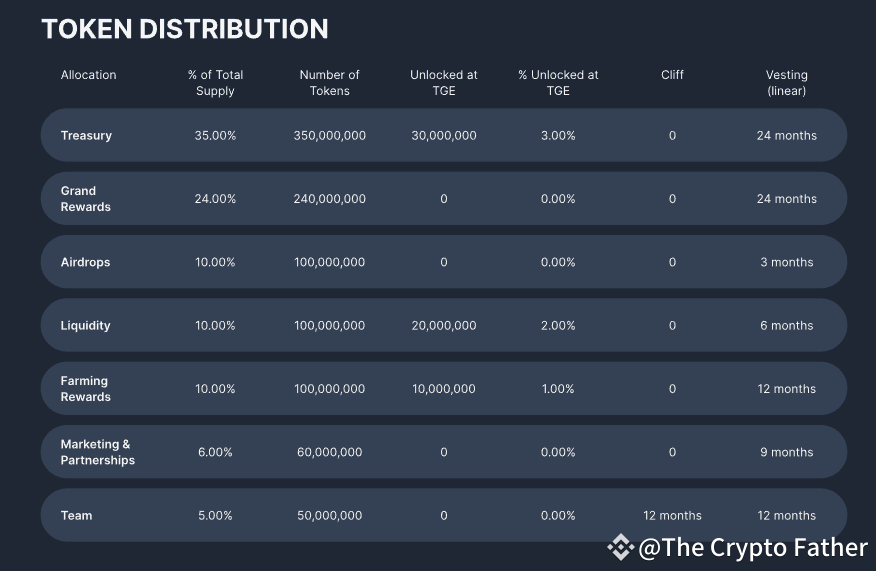Click the Marketing & Partnerships label
The height and width of the screenshot is (571, 876).
[x=97, y=452]
